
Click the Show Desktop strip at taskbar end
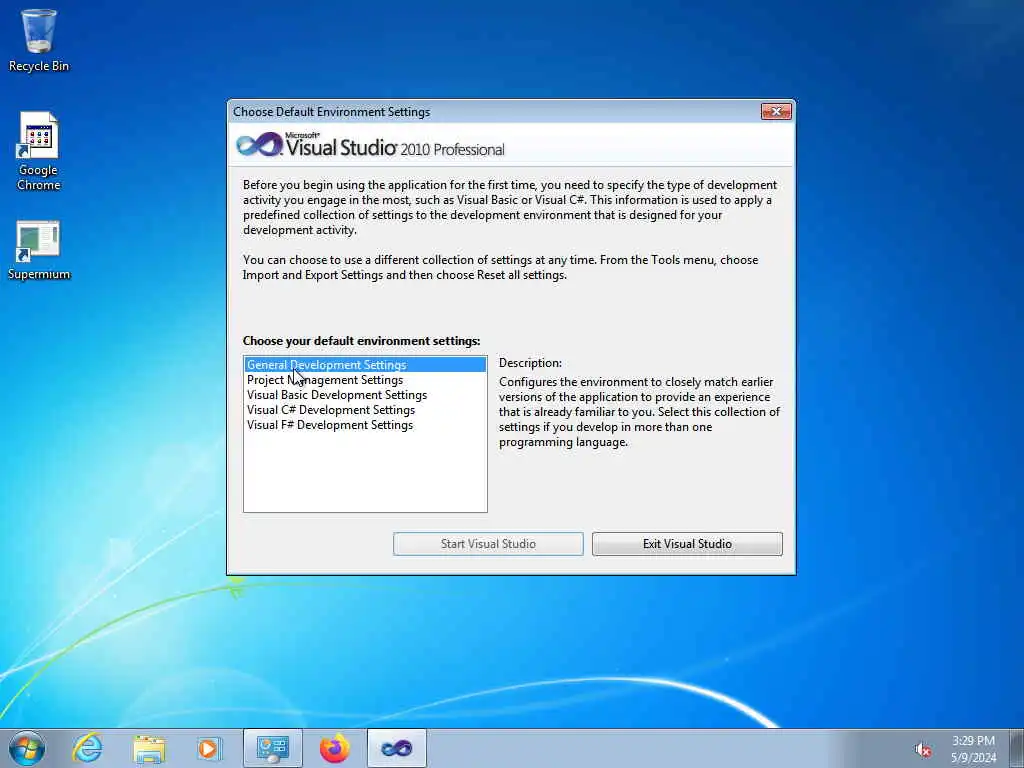pos(1016,748)
